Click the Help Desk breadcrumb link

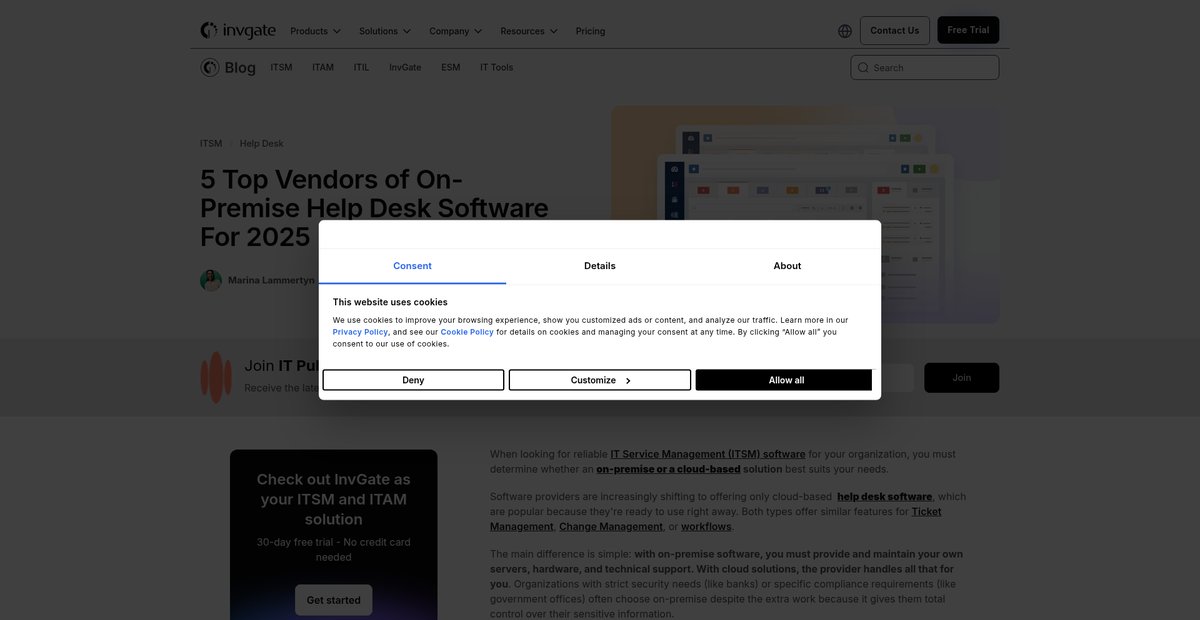pyautogui.click(x=261, y=144)
